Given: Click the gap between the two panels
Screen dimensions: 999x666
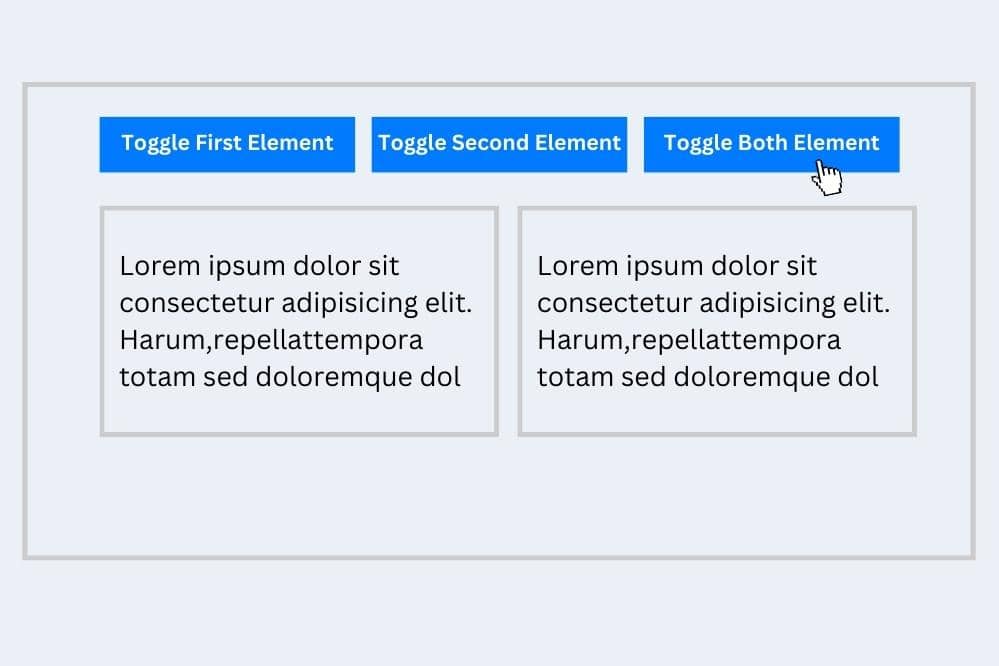Looking at the screenshot, I should (x=508, y=320).
